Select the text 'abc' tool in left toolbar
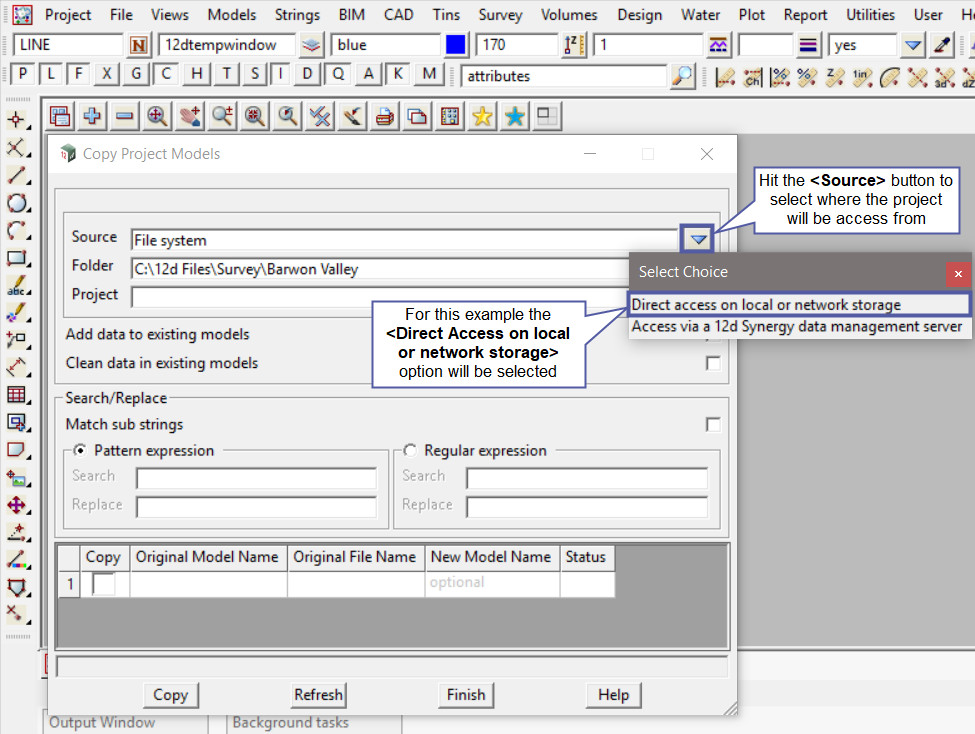 click(17, 286)
